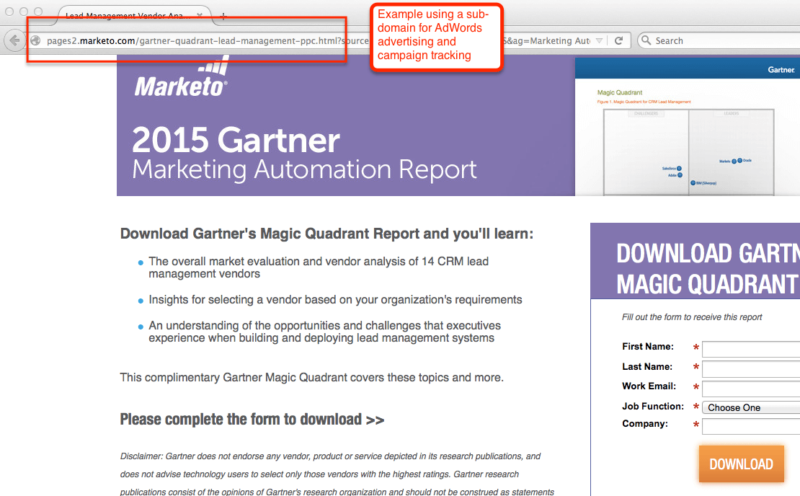Click the browser back arrow button

click(15, 40)
